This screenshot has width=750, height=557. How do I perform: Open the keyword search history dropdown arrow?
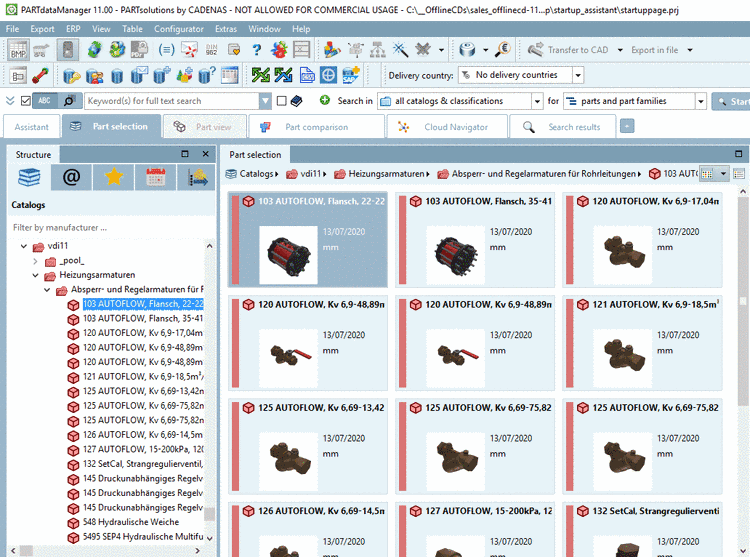point(265,101)
